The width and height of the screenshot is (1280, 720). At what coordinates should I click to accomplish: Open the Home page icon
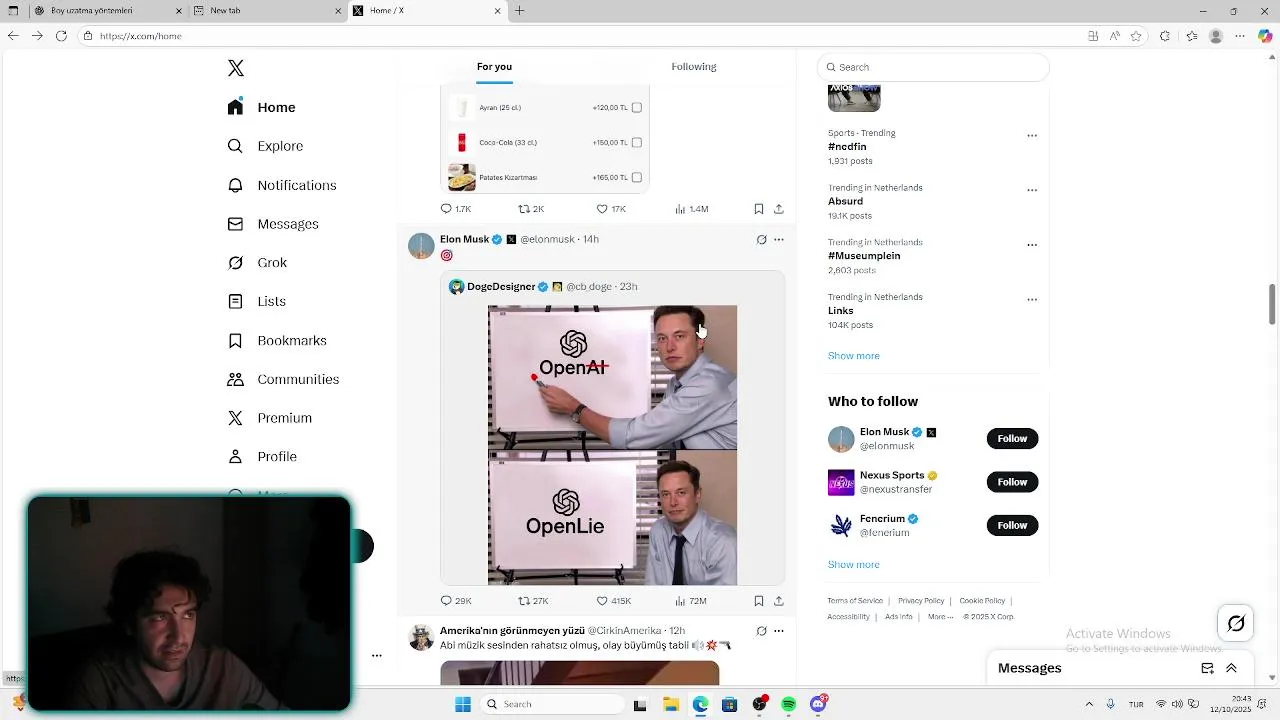(x=235, y=107)
